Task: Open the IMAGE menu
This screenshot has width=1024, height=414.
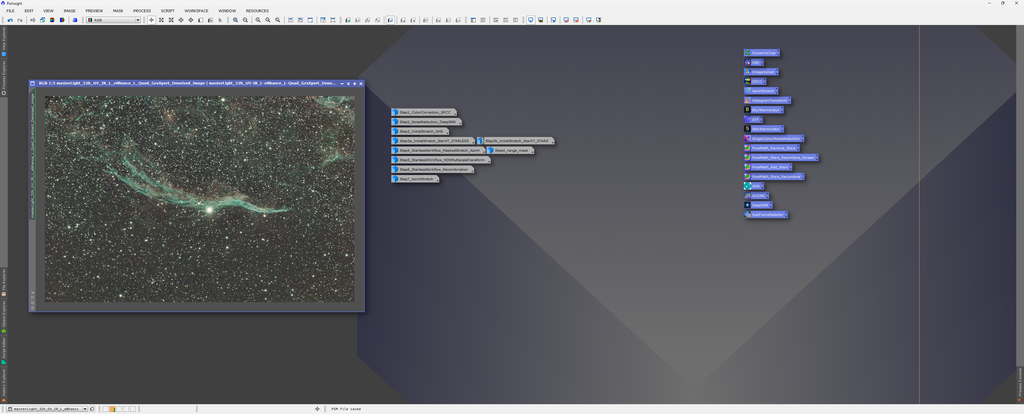Action: tap(70, 11)
